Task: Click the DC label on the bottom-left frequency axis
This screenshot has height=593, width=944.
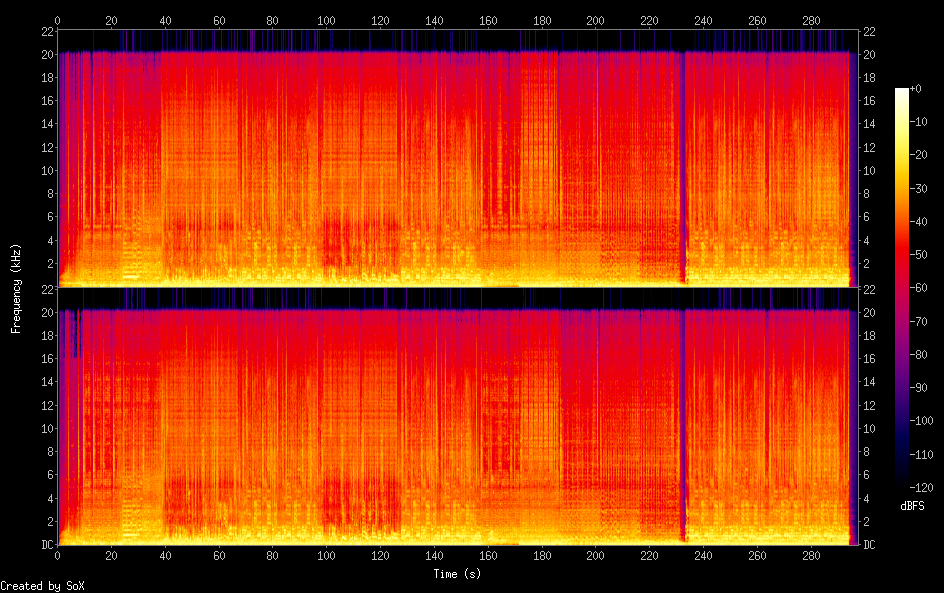Action: click(x=47, y=543)
